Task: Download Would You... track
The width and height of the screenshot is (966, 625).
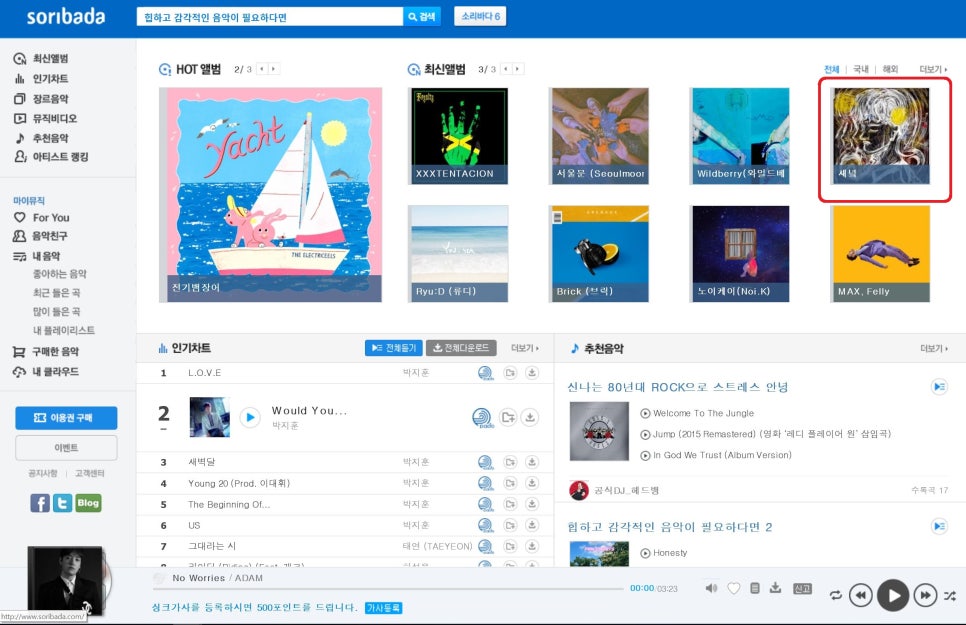Action: click(x=530, y=417)
